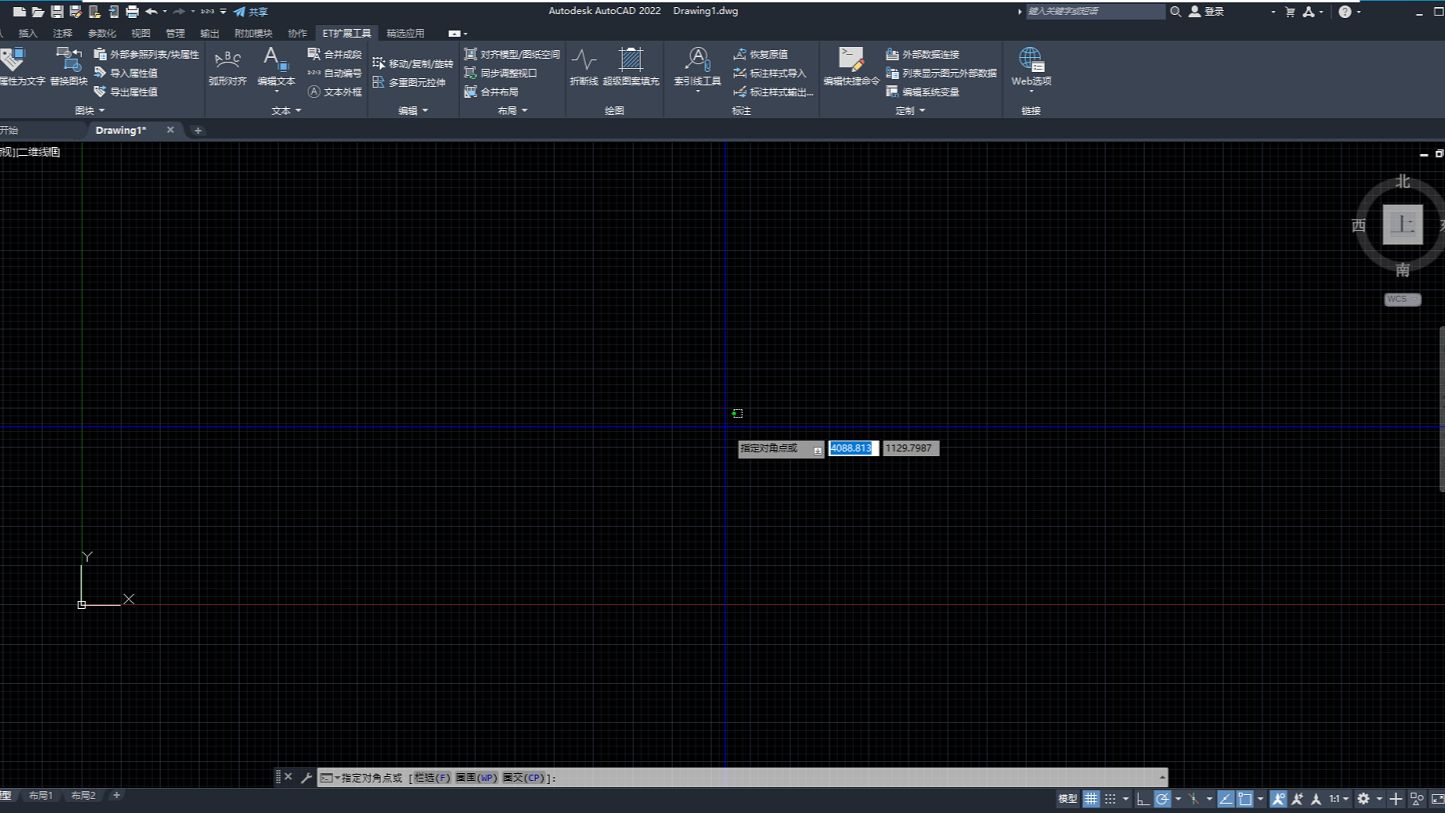Click the 共享 share button
The width and height of the screenshot is (1445, 813).
(251, 12)
